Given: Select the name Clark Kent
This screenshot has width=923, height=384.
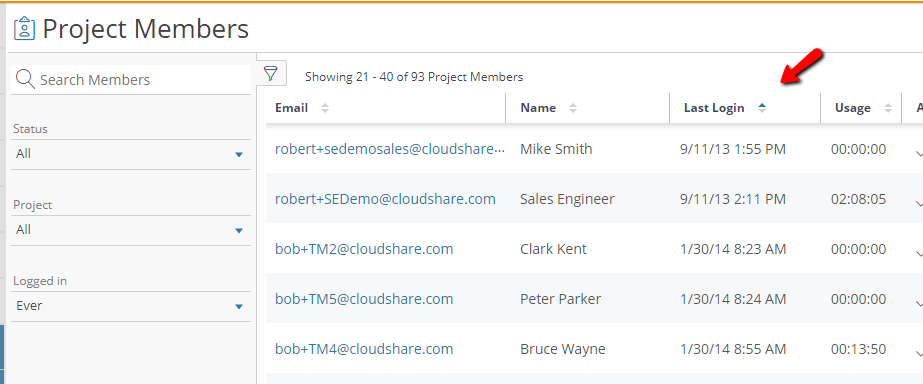Looking at the screenshot, I should tap(553, 249).
